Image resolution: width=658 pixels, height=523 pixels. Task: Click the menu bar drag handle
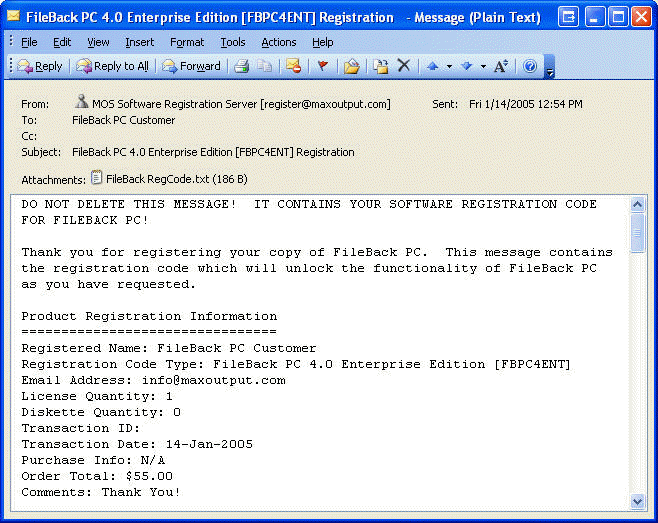(11, 42)
